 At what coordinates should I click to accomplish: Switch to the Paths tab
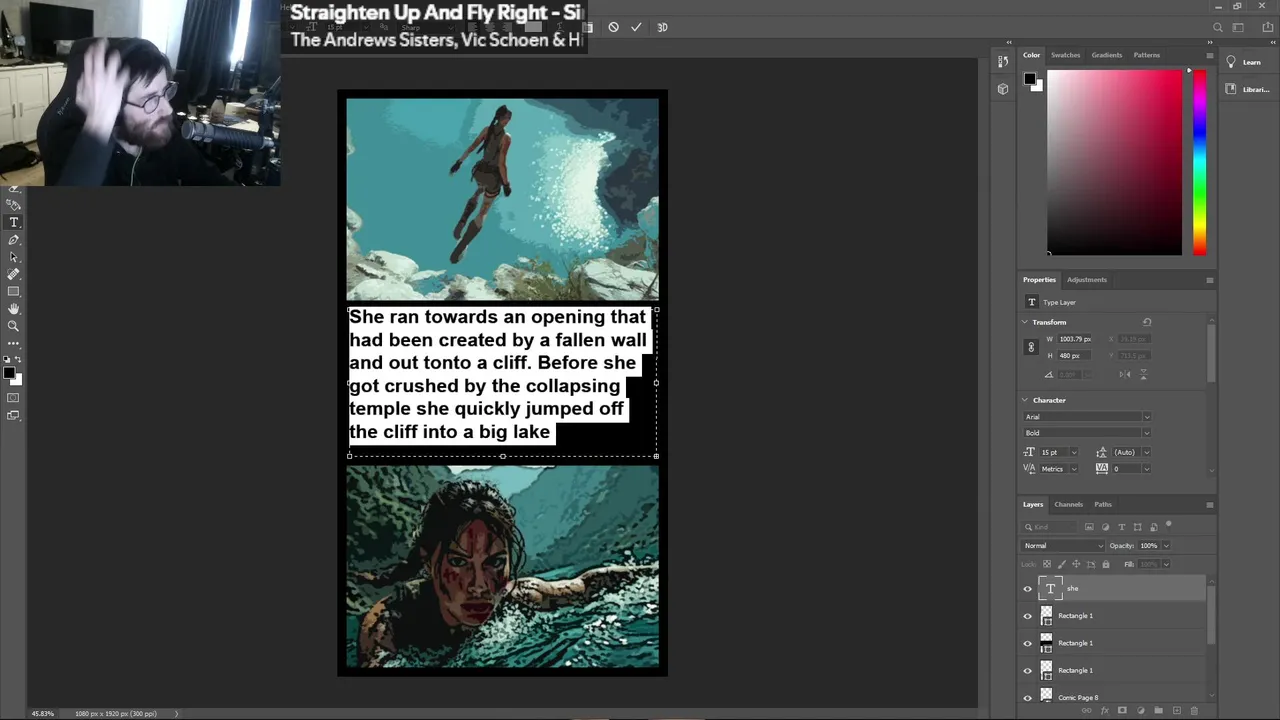coord(1103,504)
